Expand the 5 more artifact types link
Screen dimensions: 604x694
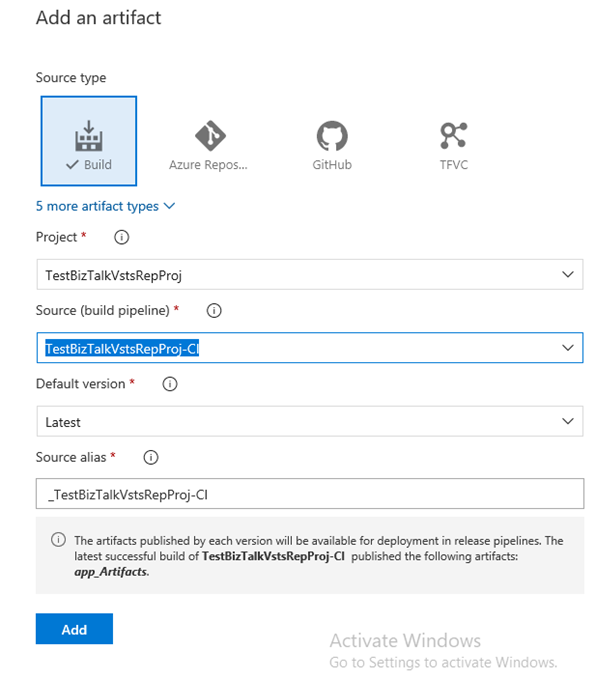pos(105,206)
